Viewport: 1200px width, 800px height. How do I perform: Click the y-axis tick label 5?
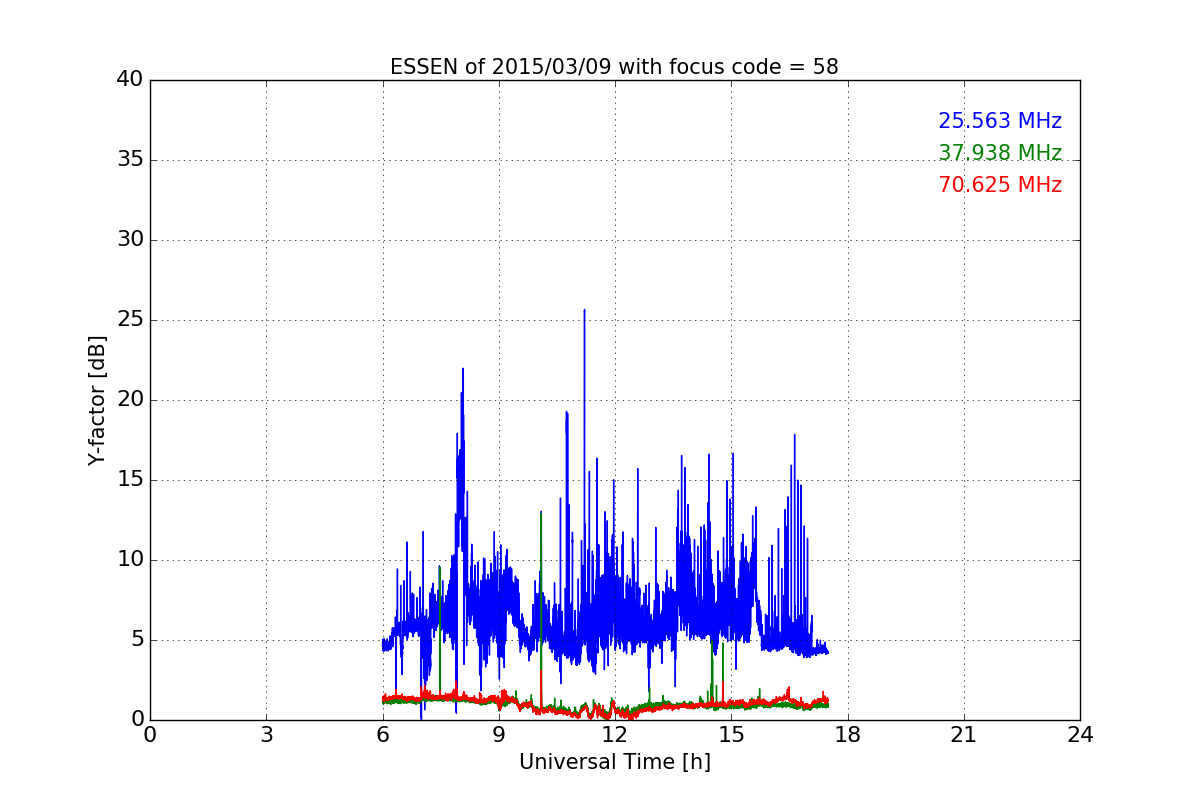point(137,640)
